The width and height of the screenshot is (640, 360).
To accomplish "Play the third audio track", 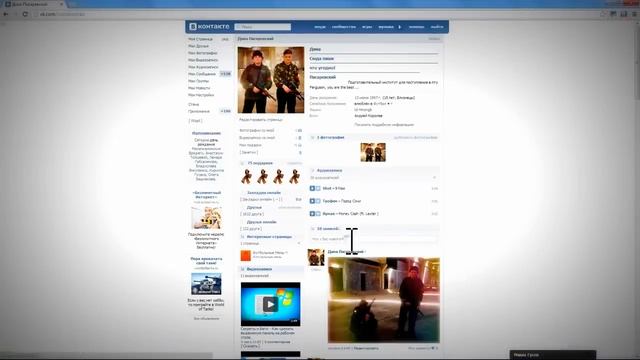I will [x=312, y=213].
